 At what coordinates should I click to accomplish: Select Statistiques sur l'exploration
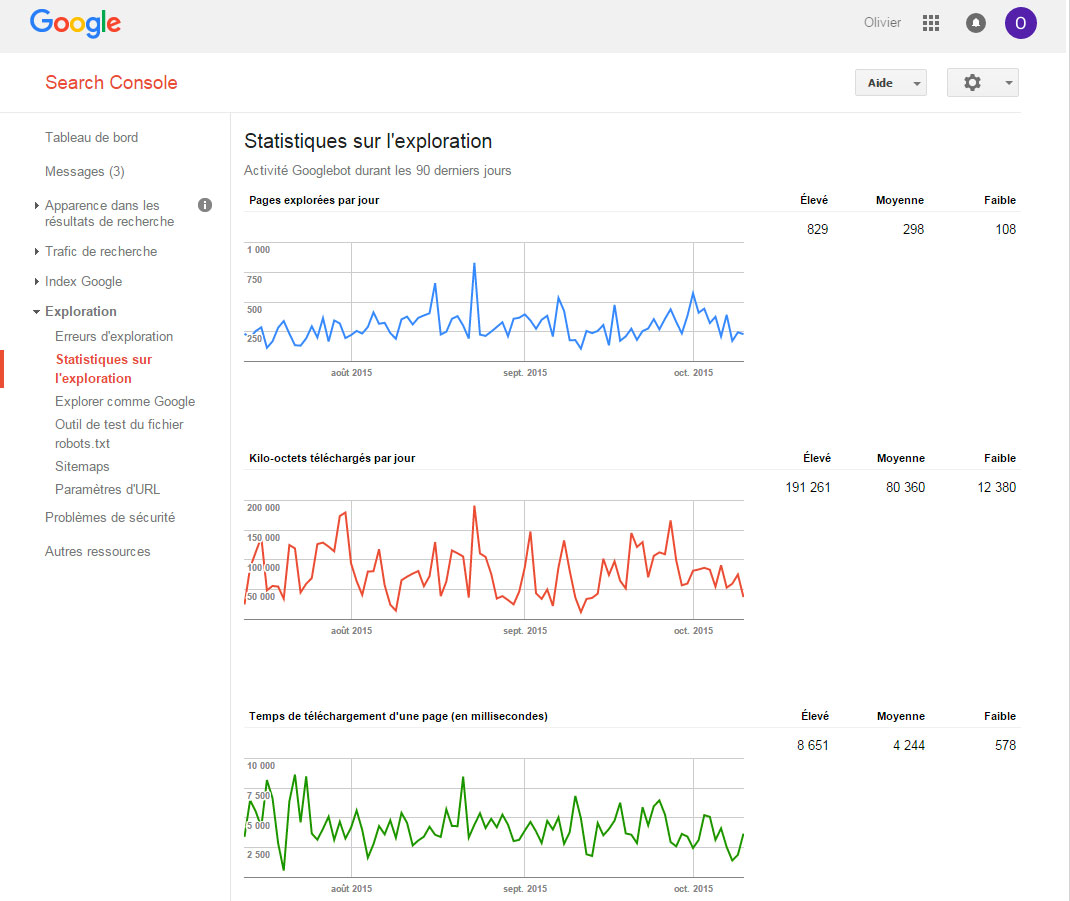[x=104, y=369]
